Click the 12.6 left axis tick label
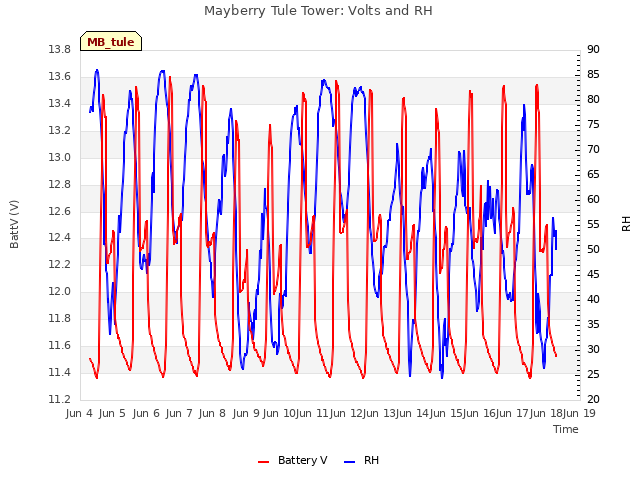 [60, 211]
